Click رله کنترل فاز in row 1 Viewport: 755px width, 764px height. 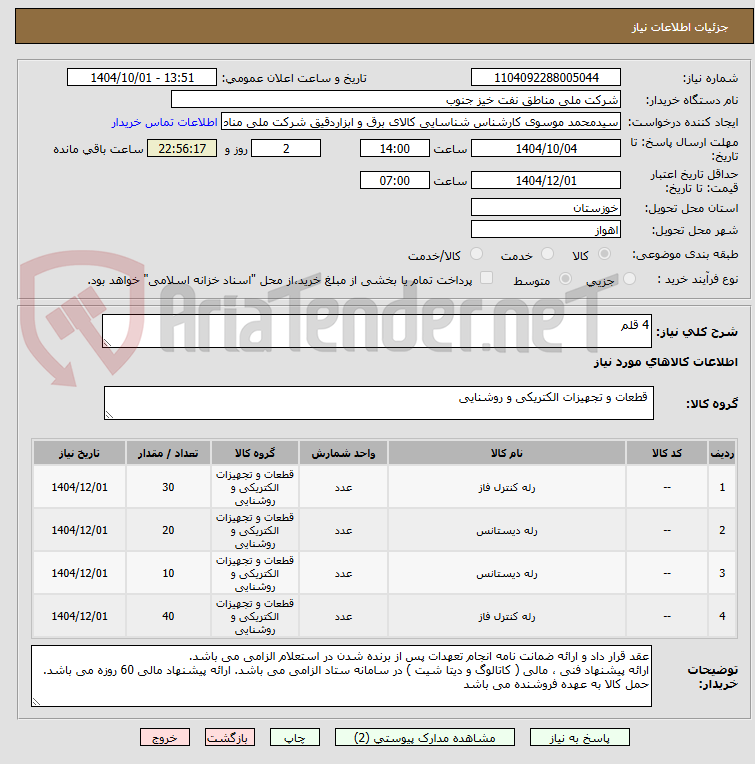tap(507, 487)
